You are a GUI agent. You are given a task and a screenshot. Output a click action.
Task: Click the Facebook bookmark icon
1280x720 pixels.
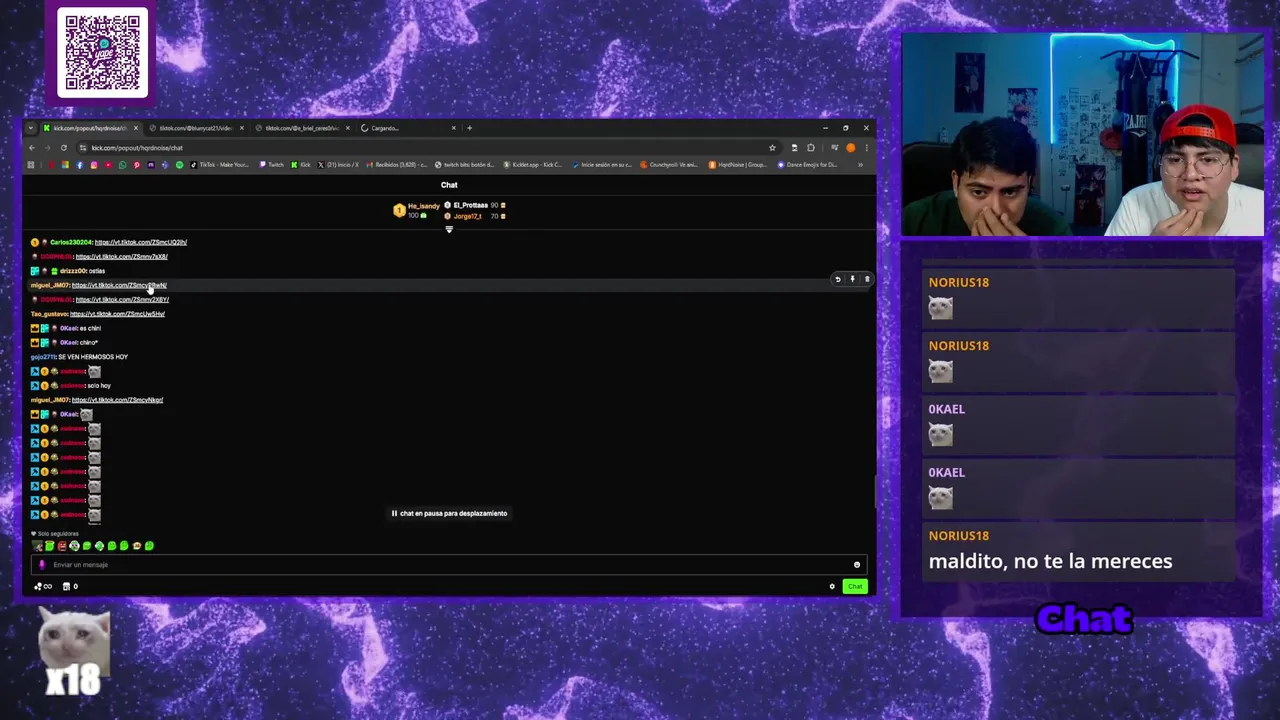tap(80, 165)
